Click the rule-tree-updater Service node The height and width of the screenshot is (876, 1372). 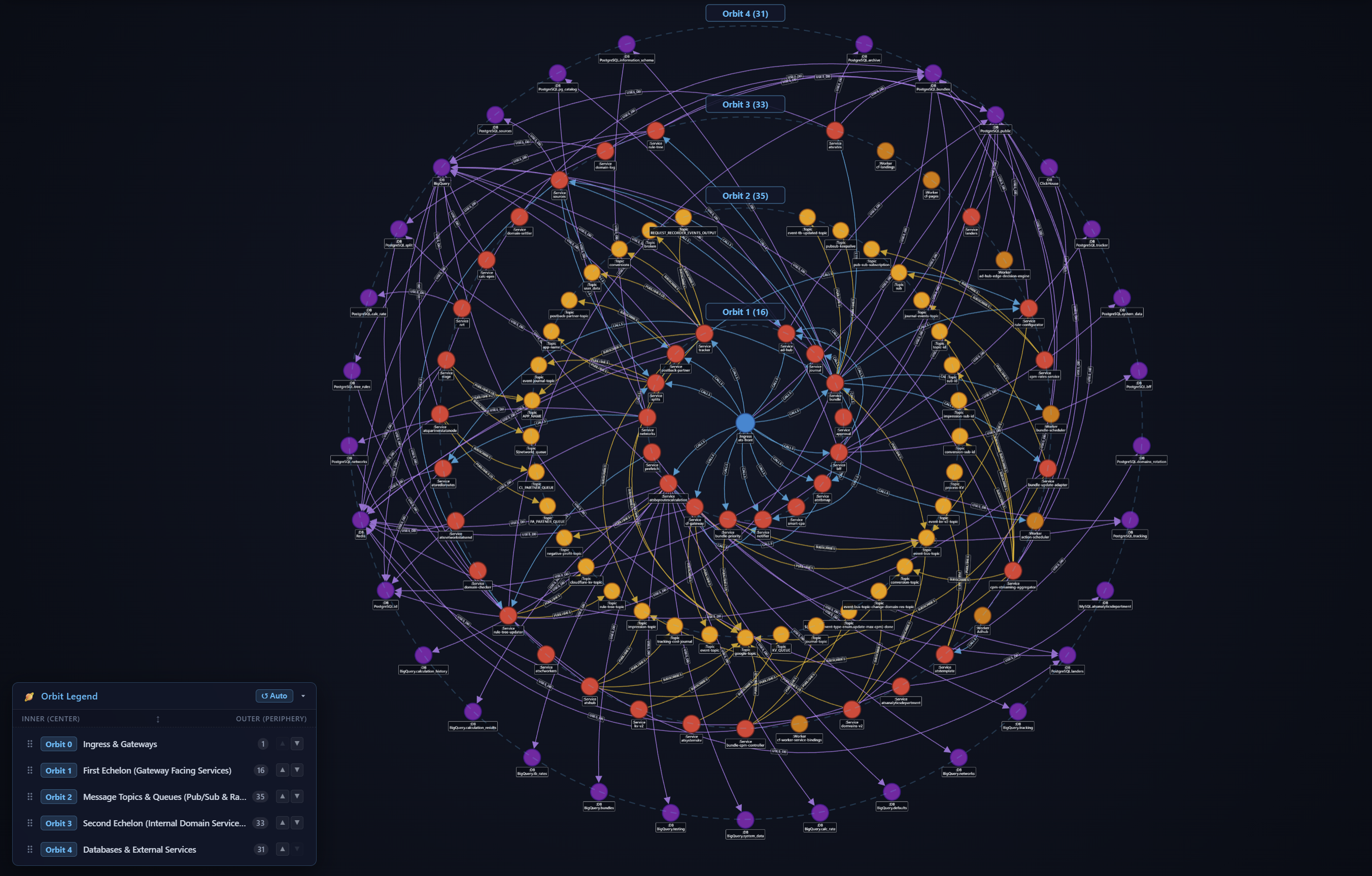(x=508, y=616)
